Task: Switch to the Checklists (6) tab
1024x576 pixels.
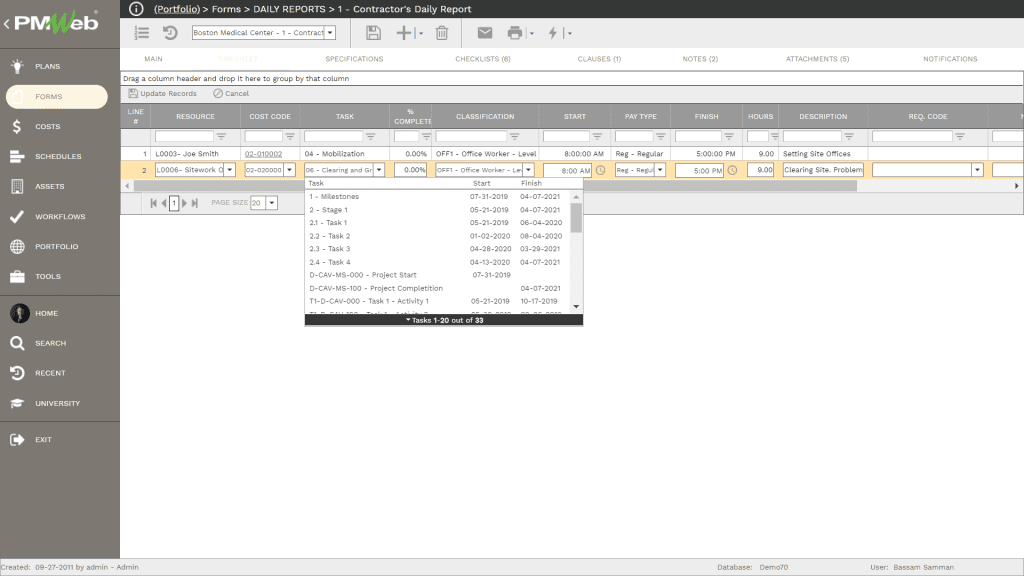Action: click(x=483, y=59)
